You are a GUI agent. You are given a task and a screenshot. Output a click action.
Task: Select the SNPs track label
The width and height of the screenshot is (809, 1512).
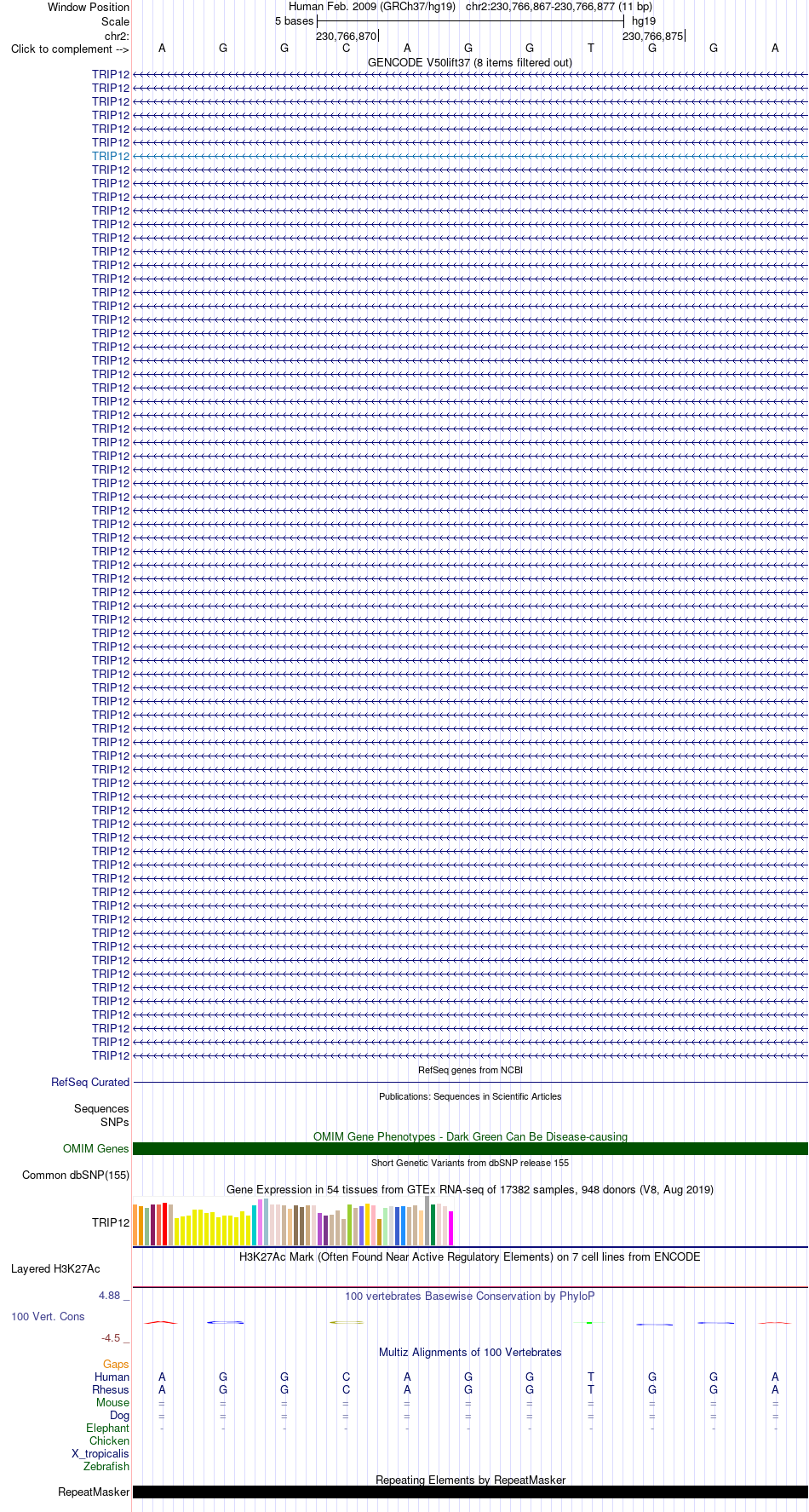tap(114, 1123)
